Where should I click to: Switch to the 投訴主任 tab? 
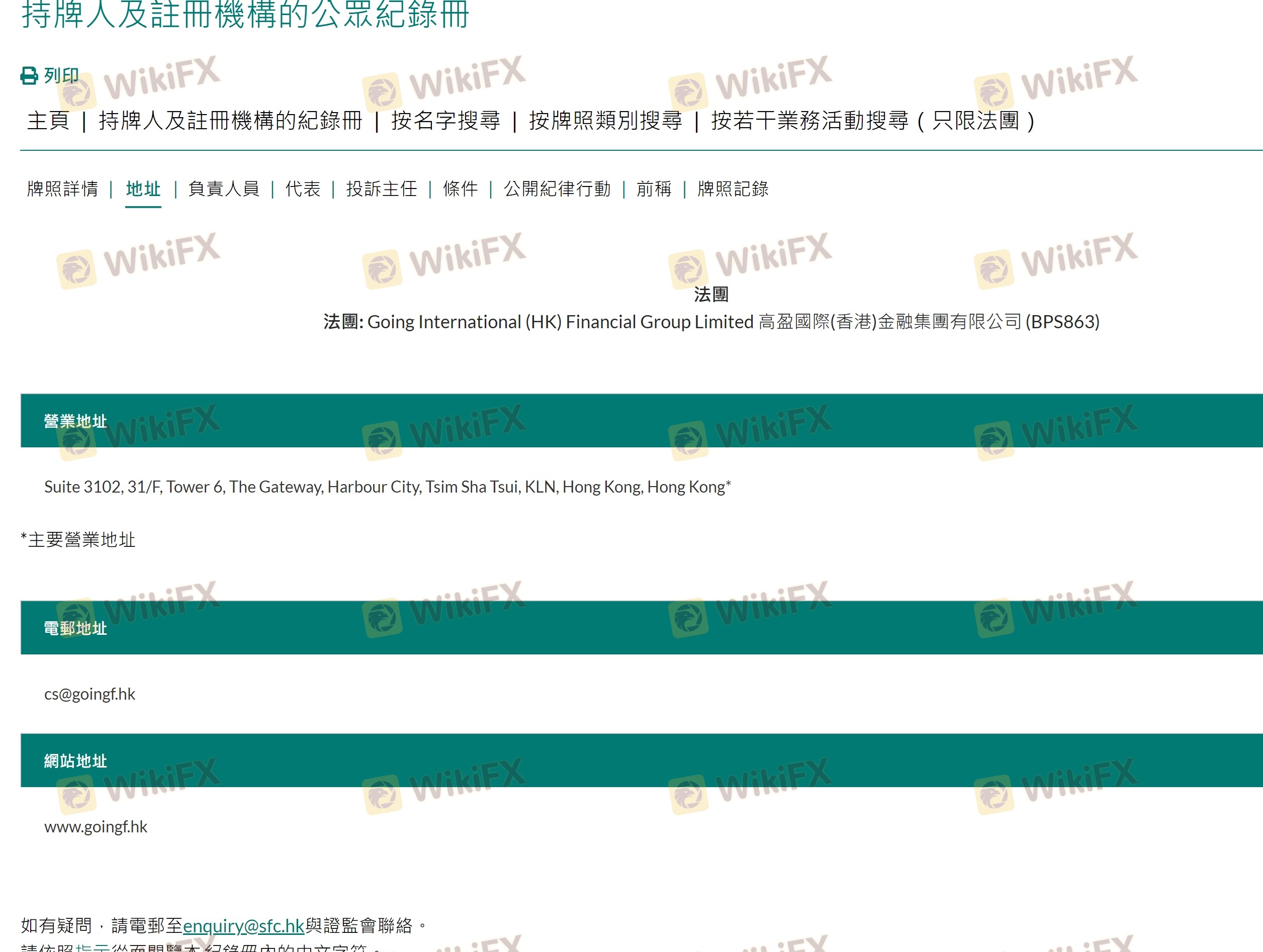[x=382, y=189]
